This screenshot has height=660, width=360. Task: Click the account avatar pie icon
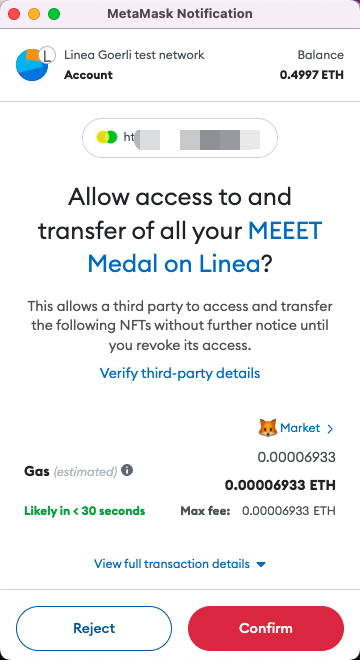[x=32, y=66]
